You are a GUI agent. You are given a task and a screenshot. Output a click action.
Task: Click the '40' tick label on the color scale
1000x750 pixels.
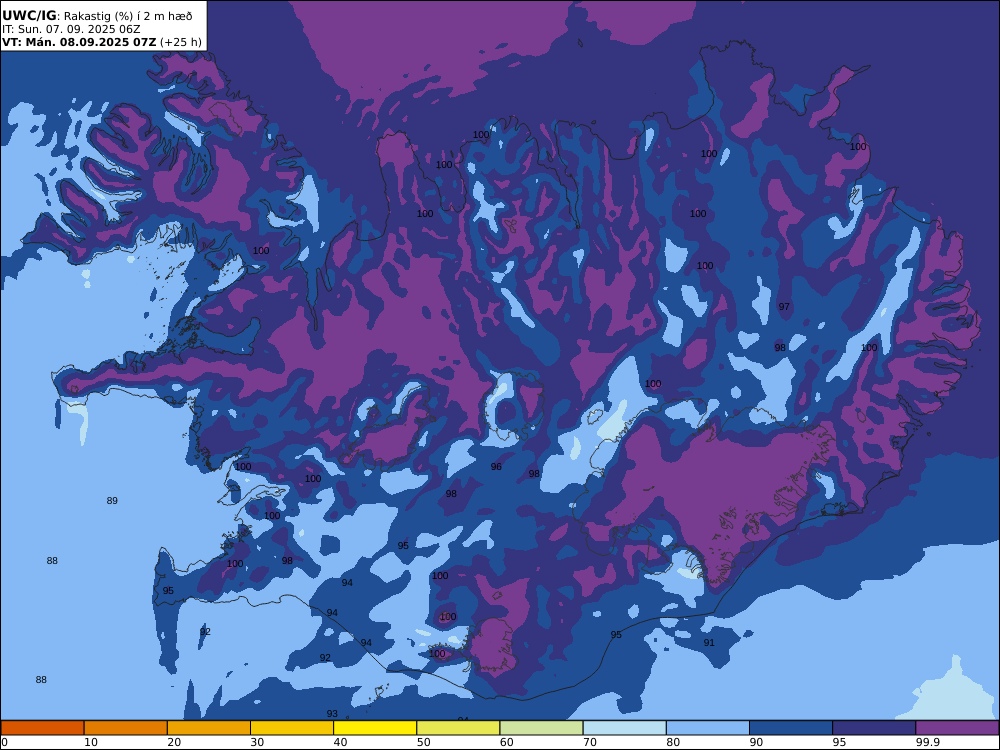coord(341,742)
